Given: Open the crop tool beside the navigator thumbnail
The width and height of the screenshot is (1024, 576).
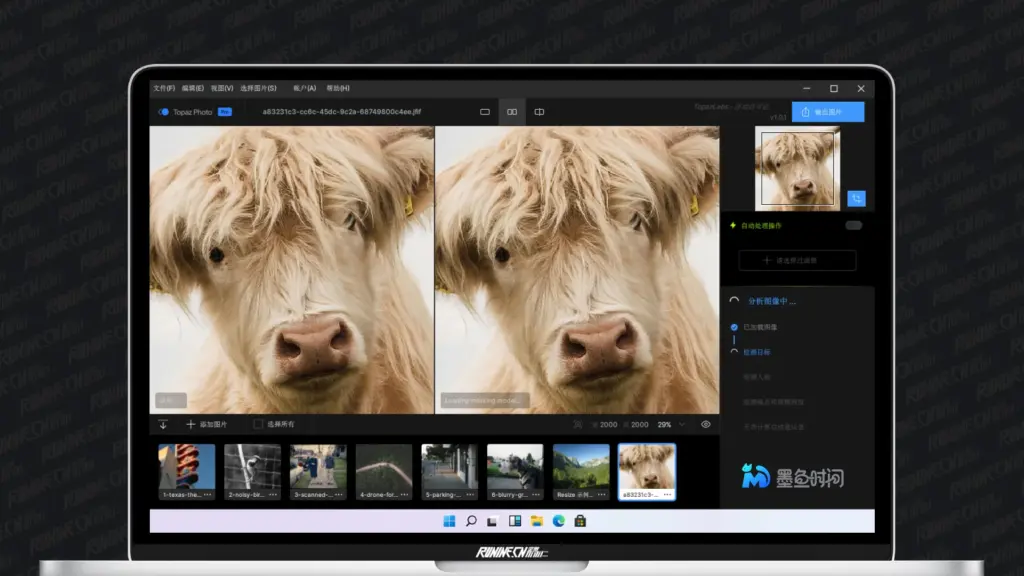Looking at the screenshot, I should 858,198.
